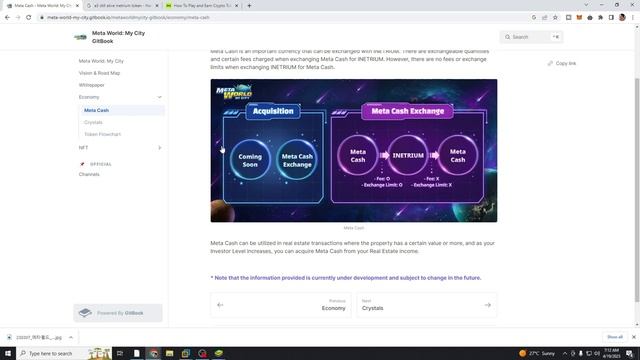Open Whitepaper in the sidebar
Image resolution: width=640 pixels, height=360 pixels.
pos(91,85)
